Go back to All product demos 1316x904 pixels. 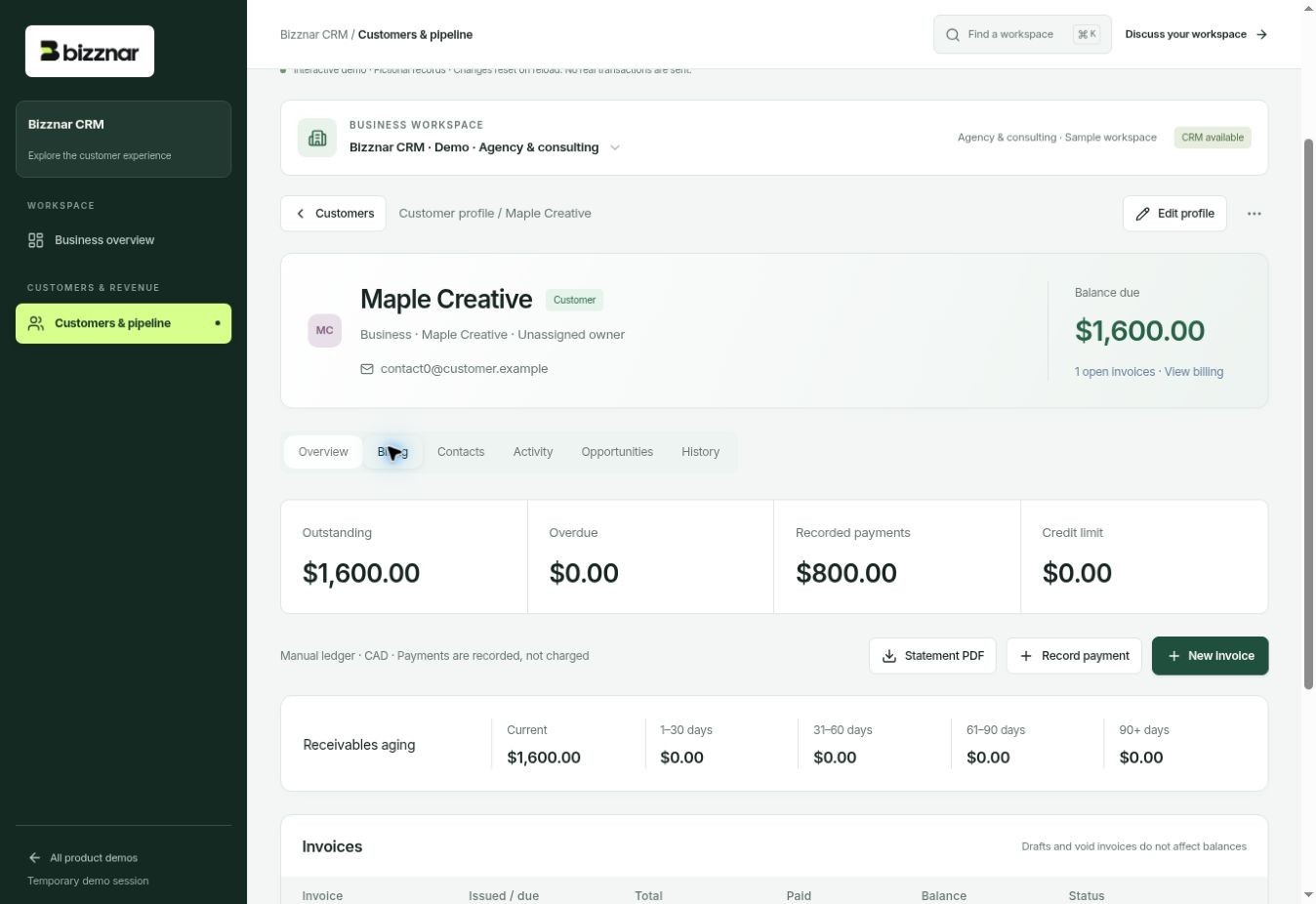[x=83, y=858]
